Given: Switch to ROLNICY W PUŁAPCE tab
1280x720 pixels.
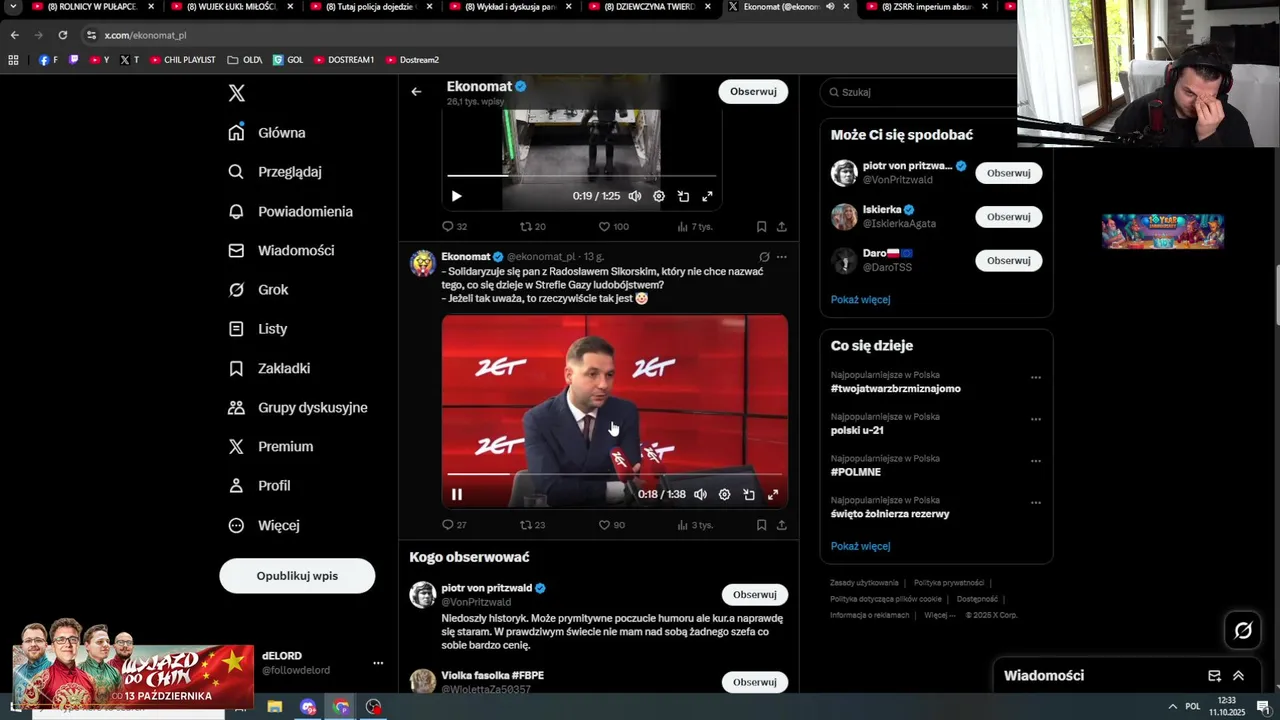Looking at the screenshot, I should [90, 7].
